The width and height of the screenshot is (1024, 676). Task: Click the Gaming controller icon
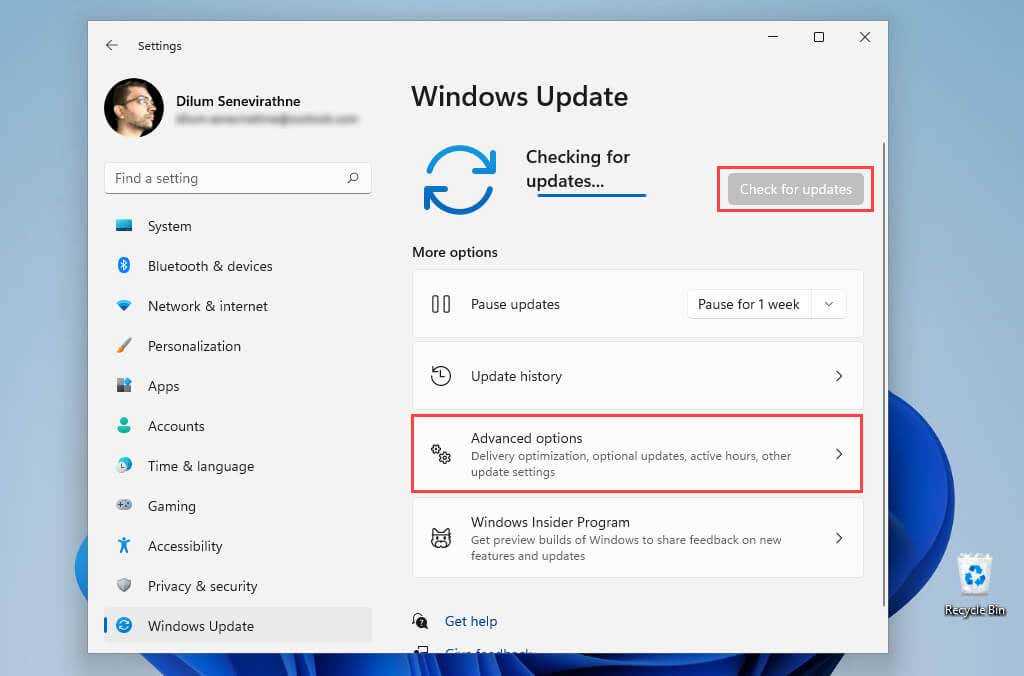pos(124,505)
